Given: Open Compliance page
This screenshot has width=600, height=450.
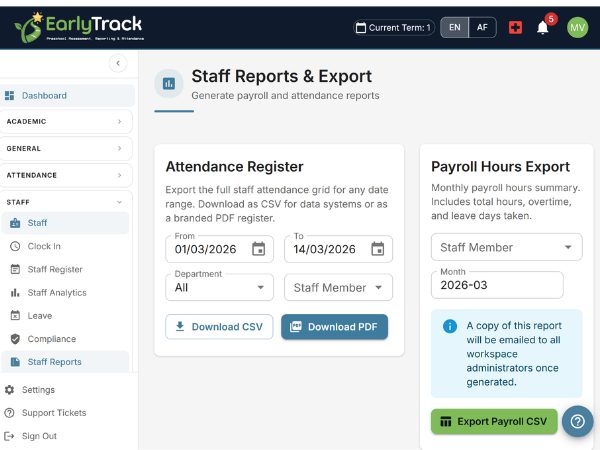Looking at the screenshot, I should (x=65, y=339).
